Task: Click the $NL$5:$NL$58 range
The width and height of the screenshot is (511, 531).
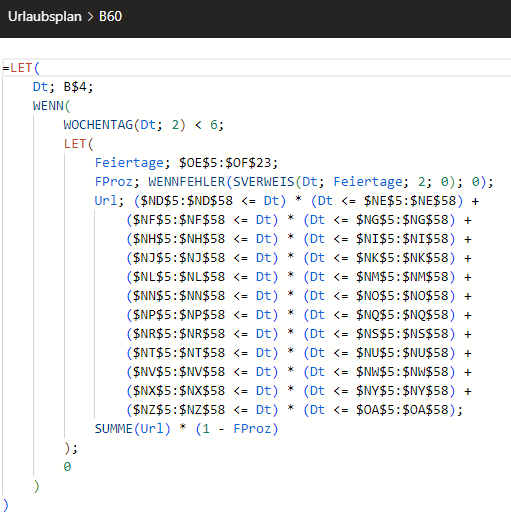Action: click(x=179, y=277)
